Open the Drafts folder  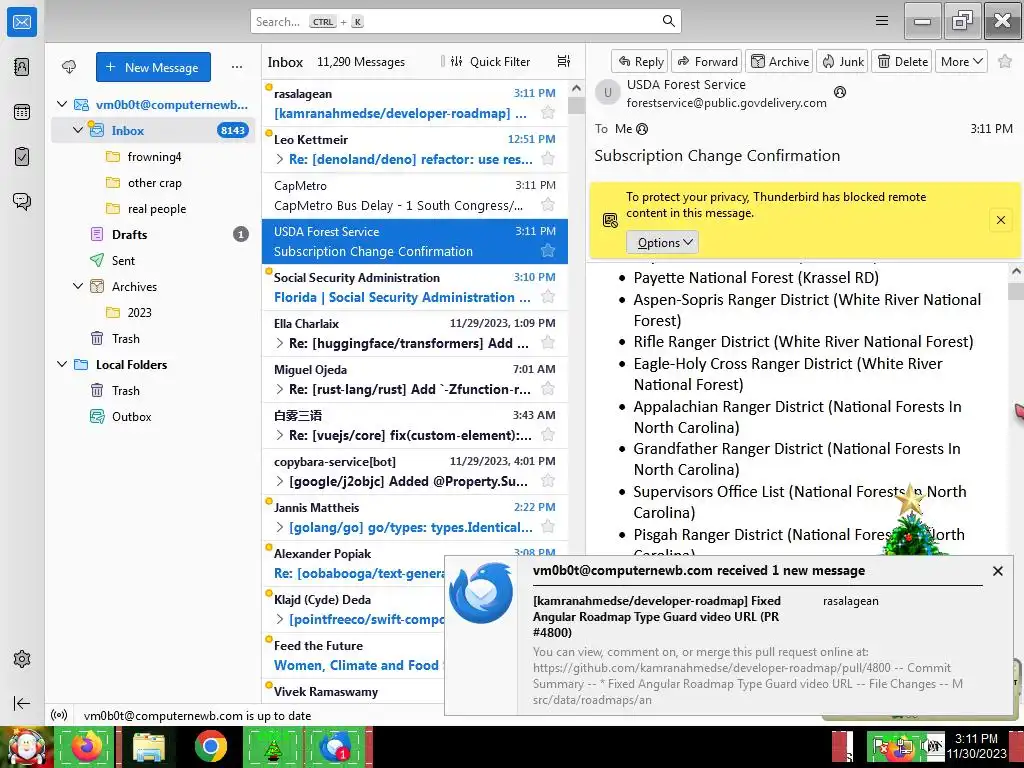(x=153, y=234)
